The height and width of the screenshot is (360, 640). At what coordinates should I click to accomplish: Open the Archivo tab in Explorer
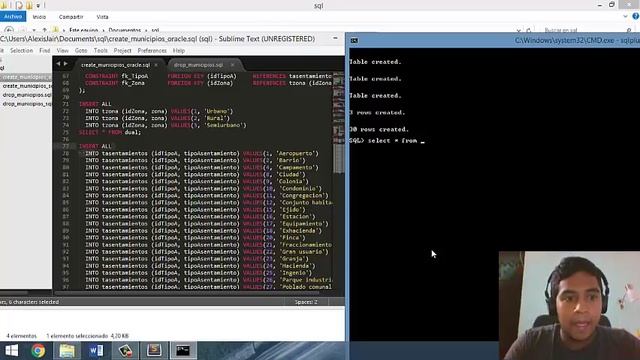[x=13, y=16]
